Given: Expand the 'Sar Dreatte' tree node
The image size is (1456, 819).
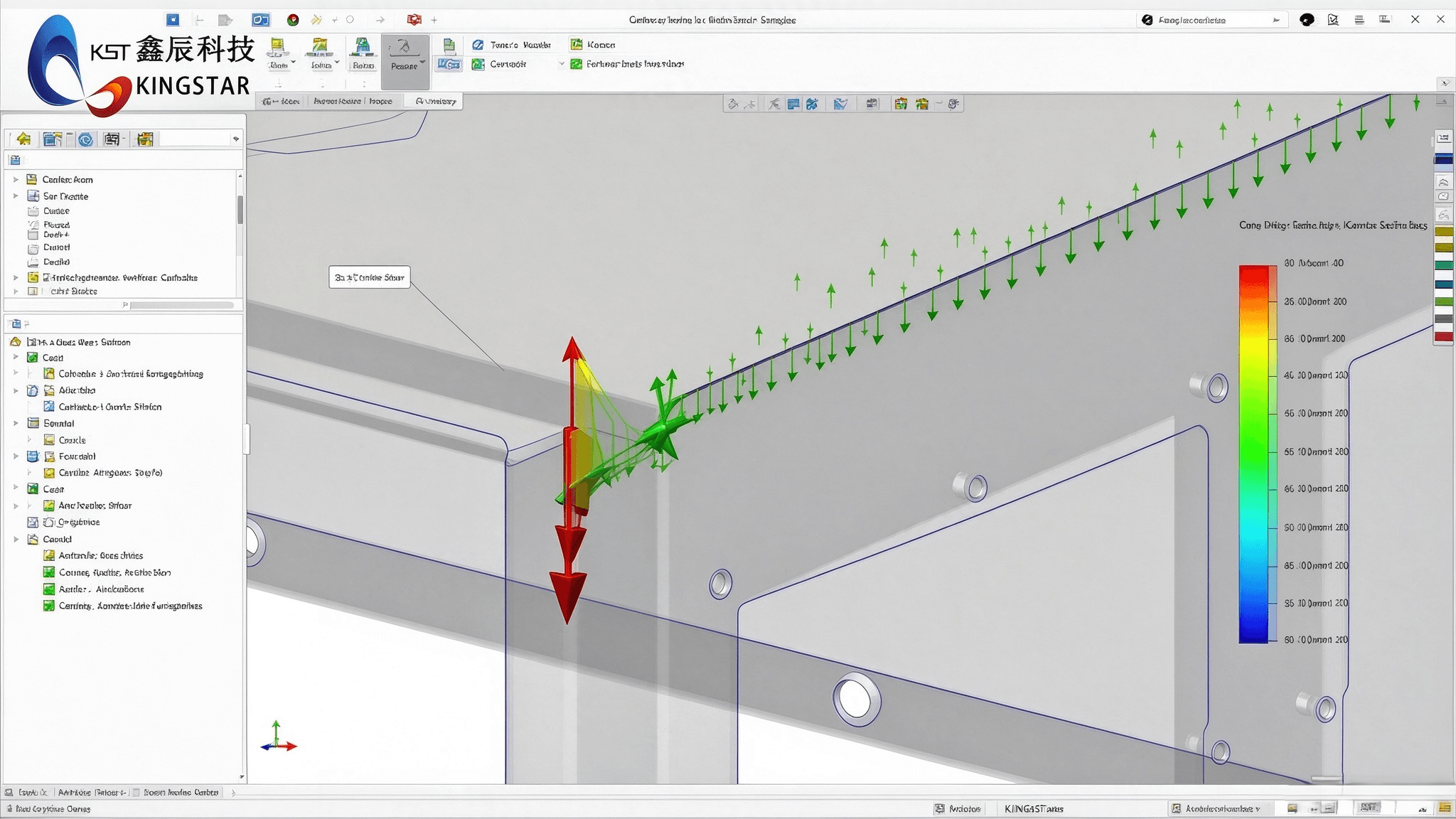Looking at the screenshot, I should click(16, 196).
